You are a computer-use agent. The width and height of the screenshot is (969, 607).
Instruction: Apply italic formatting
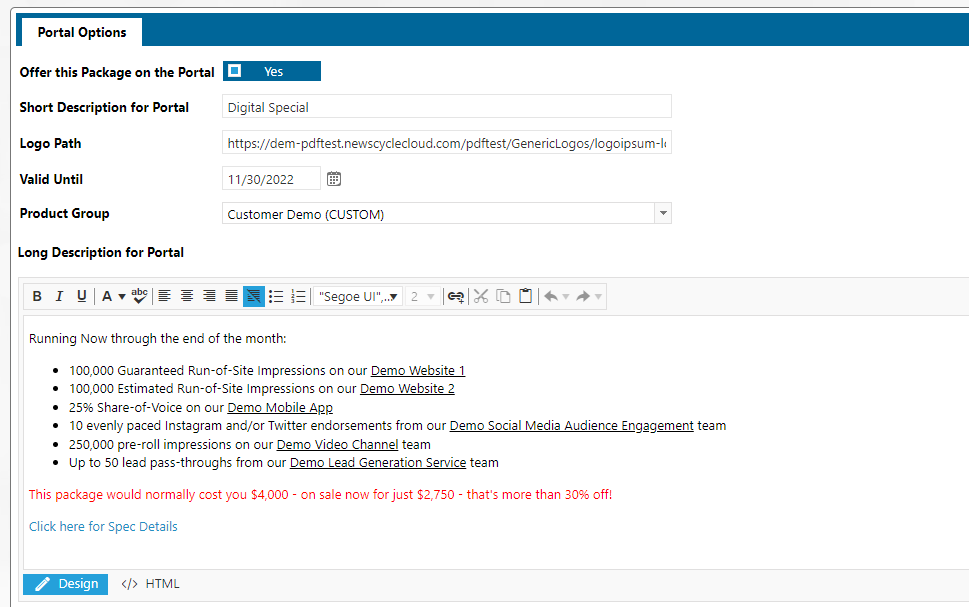[x=59, y=296]
